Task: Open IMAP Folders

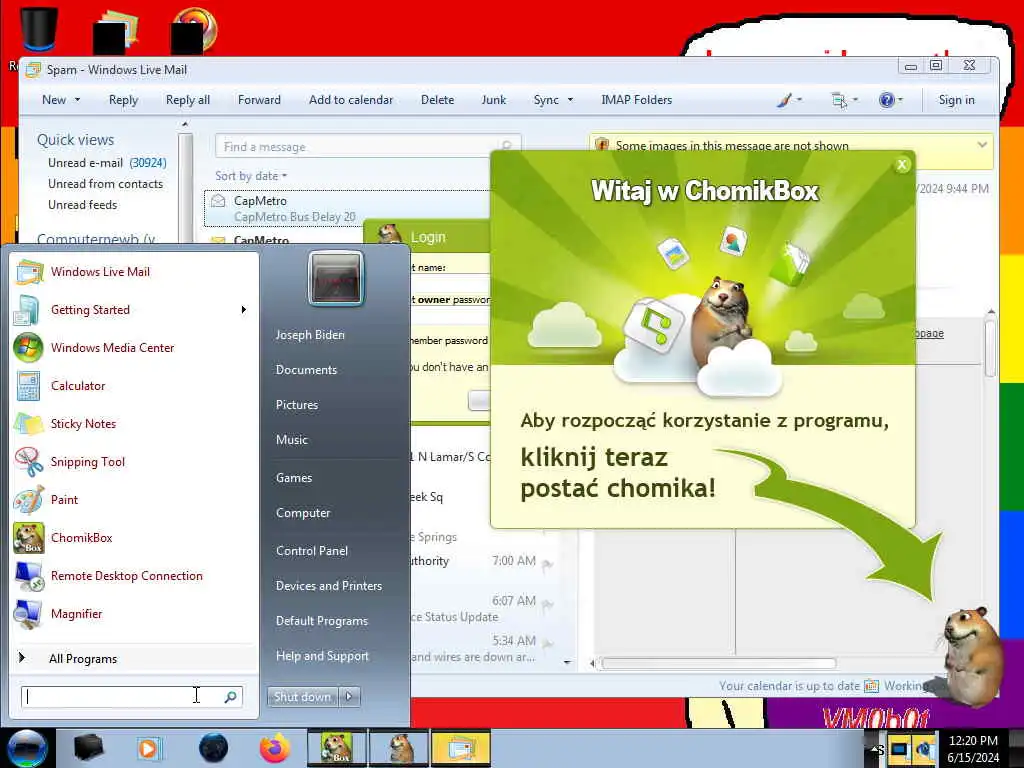Action: (637, 100)
